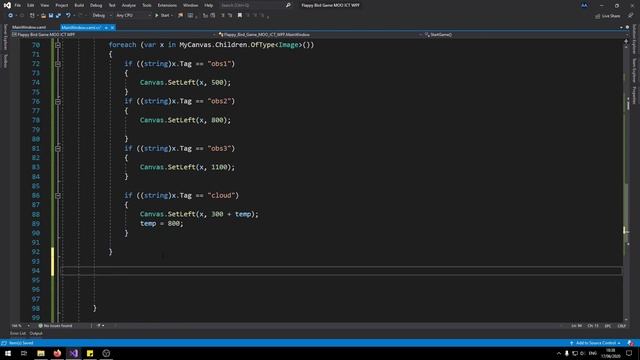The image size is (640, 360).
Task: Open the Build menu
Action: (x=79, y=5)
